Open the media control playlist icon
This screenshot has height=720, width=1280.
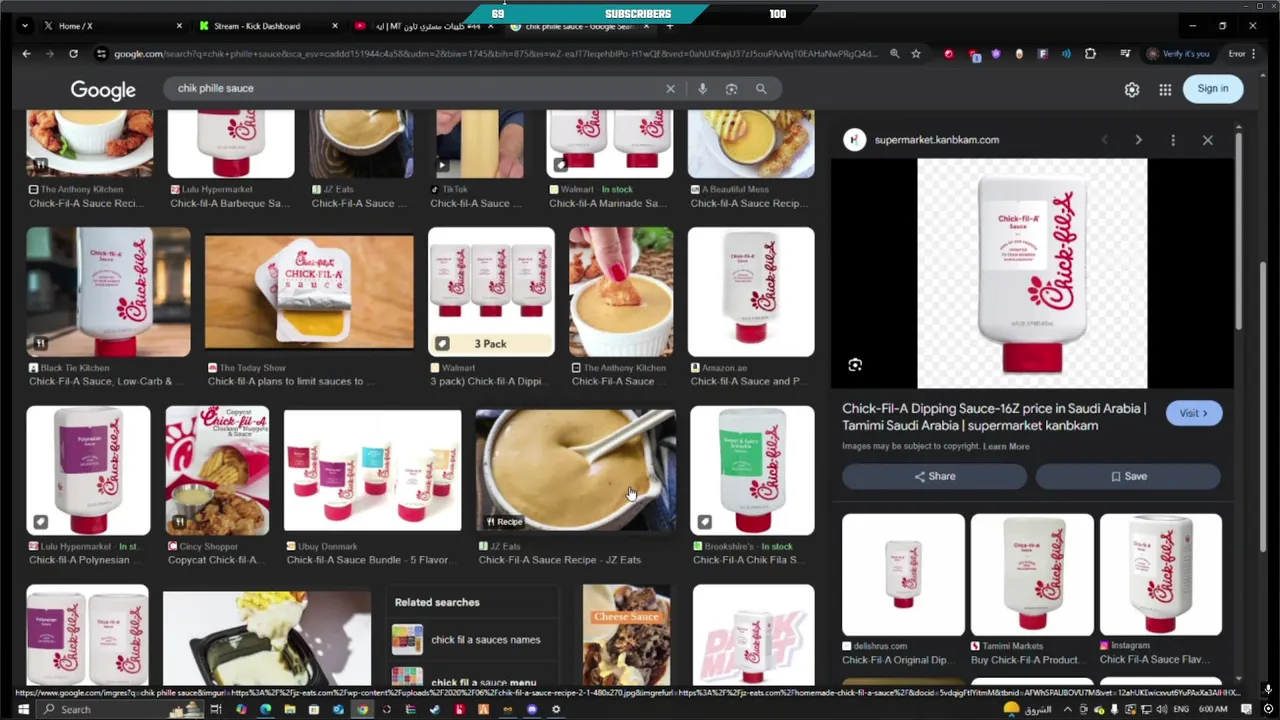(x=1125, y=54)
